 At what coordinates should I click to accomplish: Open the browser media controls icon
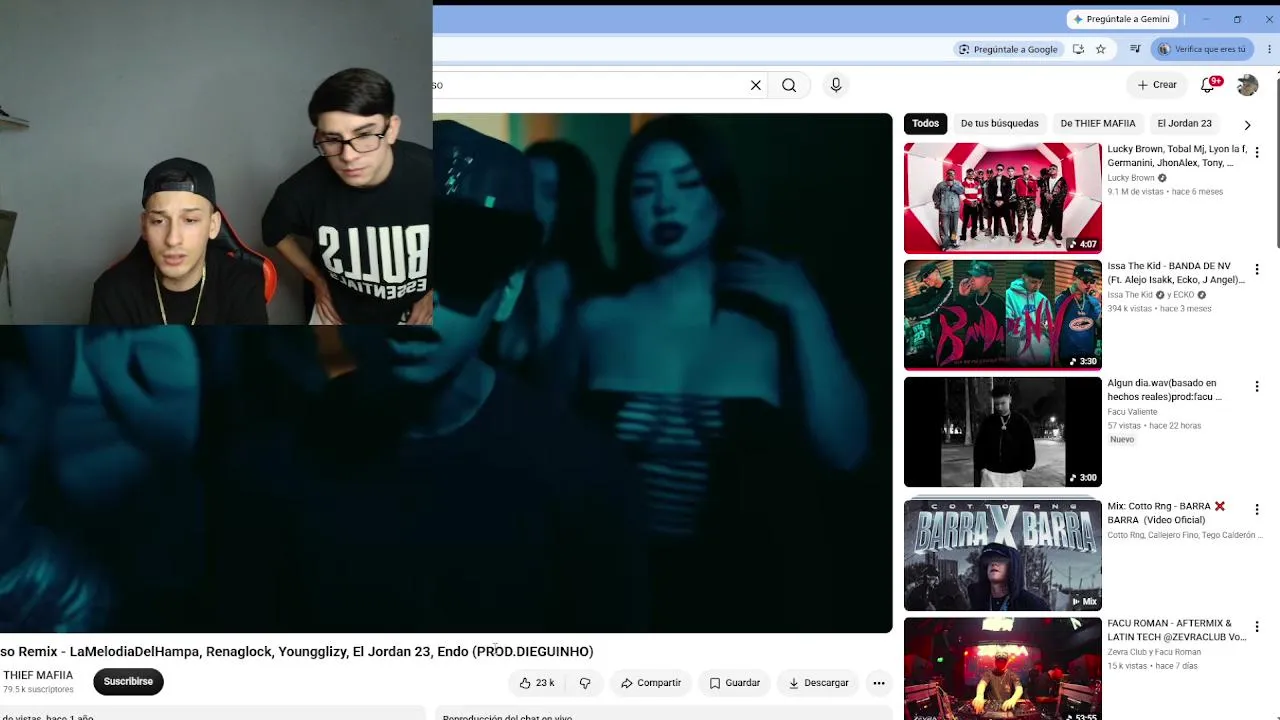tap(1135, 49)
